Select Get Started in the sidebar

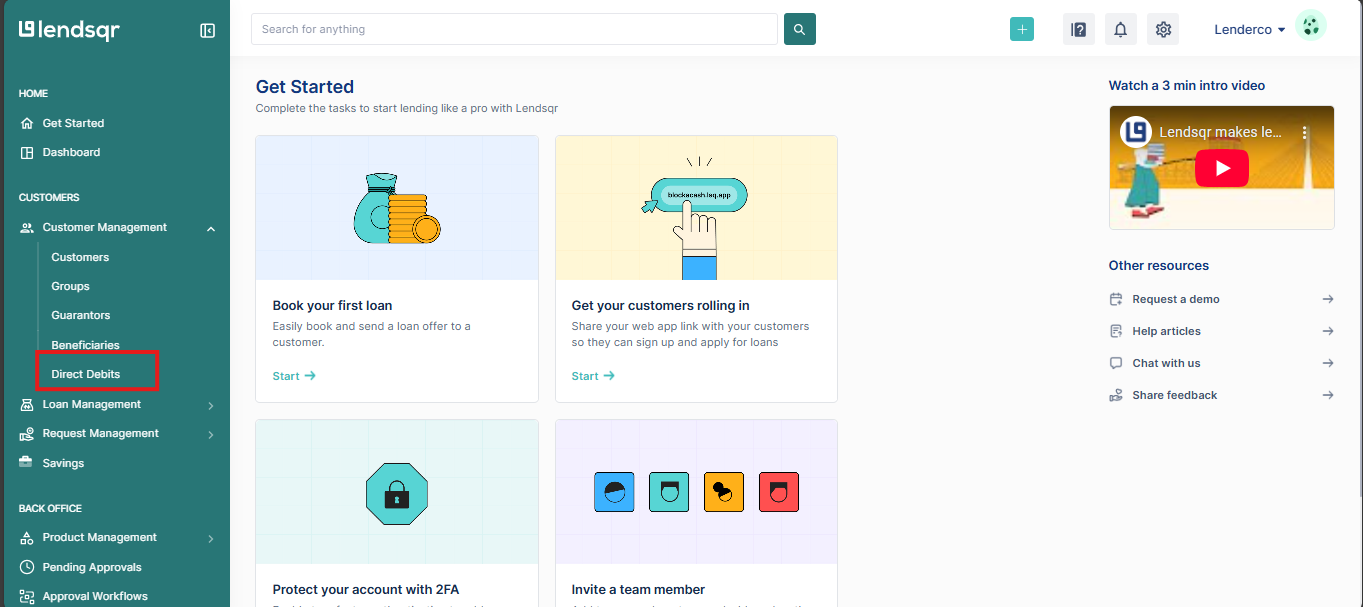tap(73, 123)
